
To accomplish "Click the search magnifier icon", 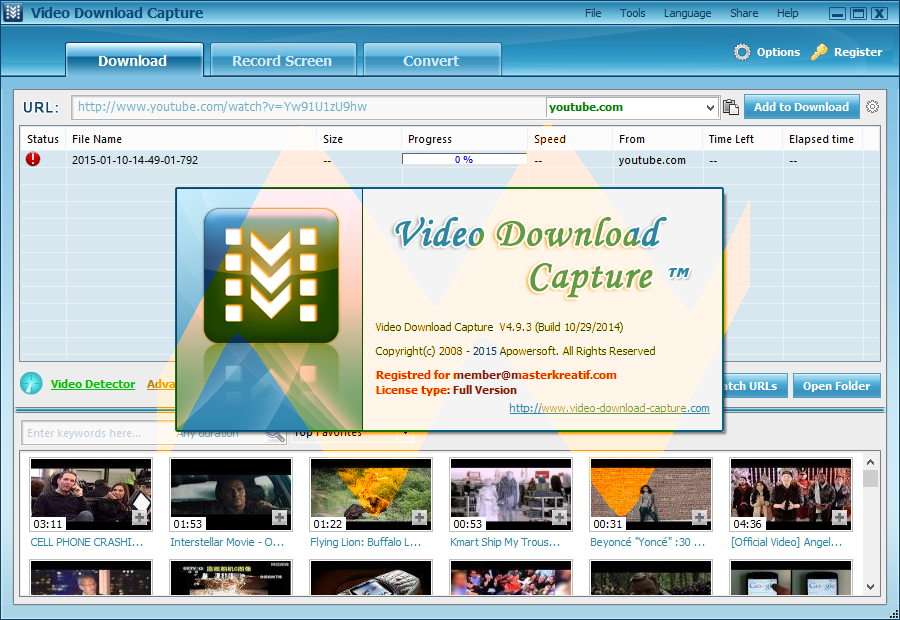I will (x=275, y=435).
